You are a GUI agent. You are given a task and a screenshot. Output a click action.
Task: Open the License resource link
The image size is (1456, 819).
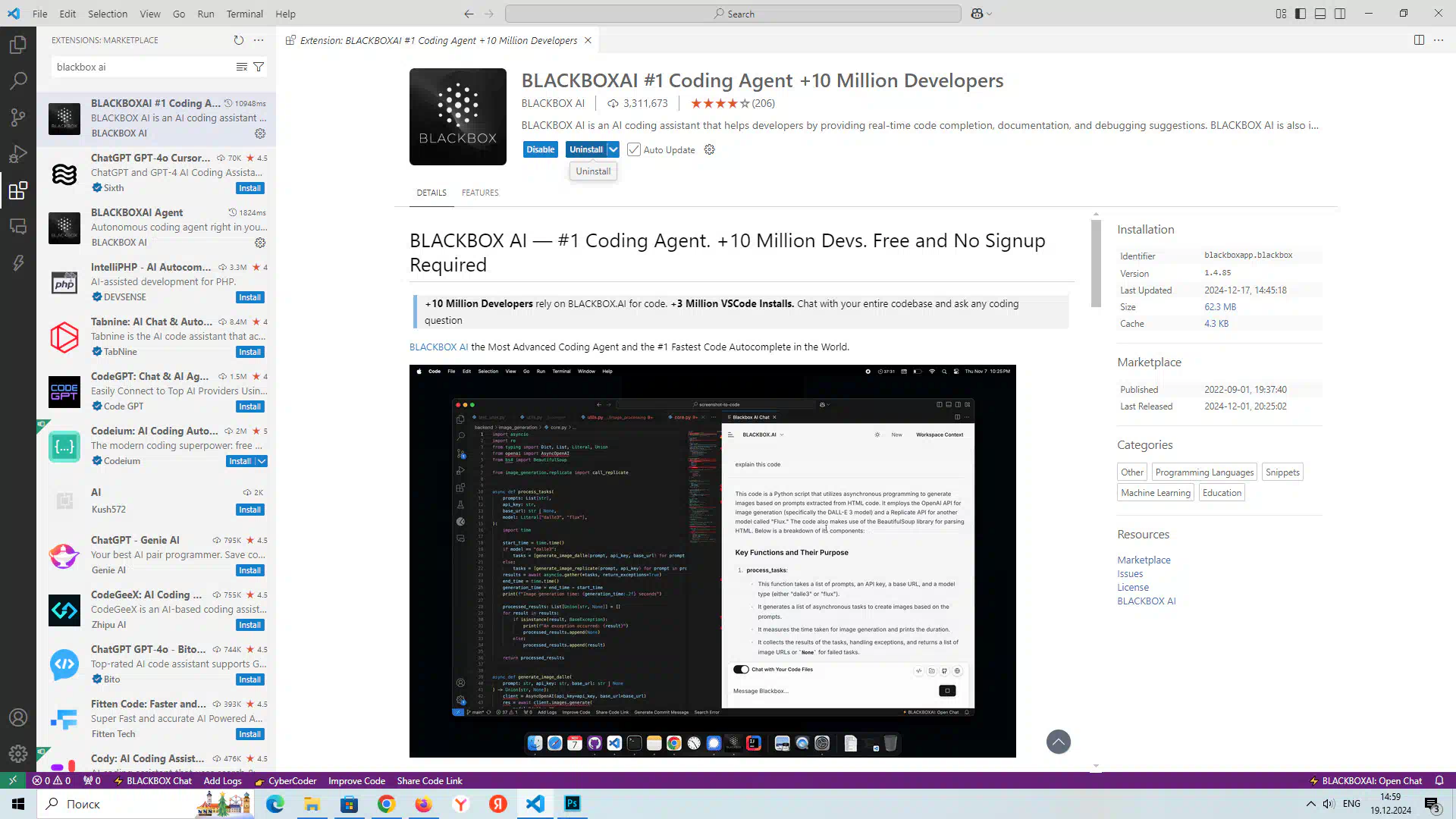[x=1133, y=587]
